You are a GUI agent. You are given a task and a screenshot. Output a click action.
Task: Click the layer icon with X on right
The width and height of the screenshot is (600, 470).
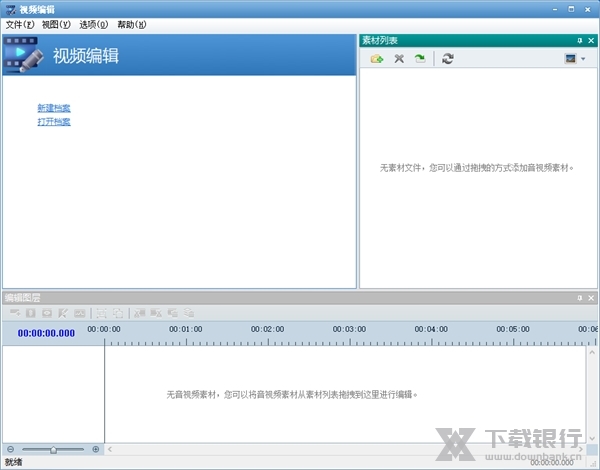pyautogui.click(x=156, y=313)
